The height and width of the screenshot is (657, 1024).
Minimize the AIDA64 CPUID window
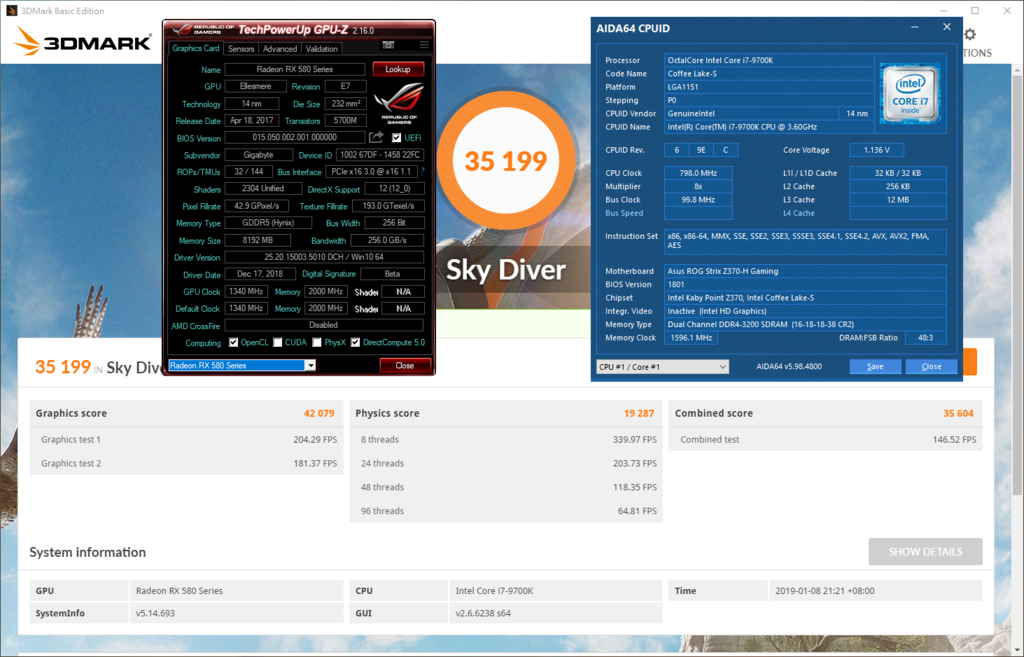[915, 27]
